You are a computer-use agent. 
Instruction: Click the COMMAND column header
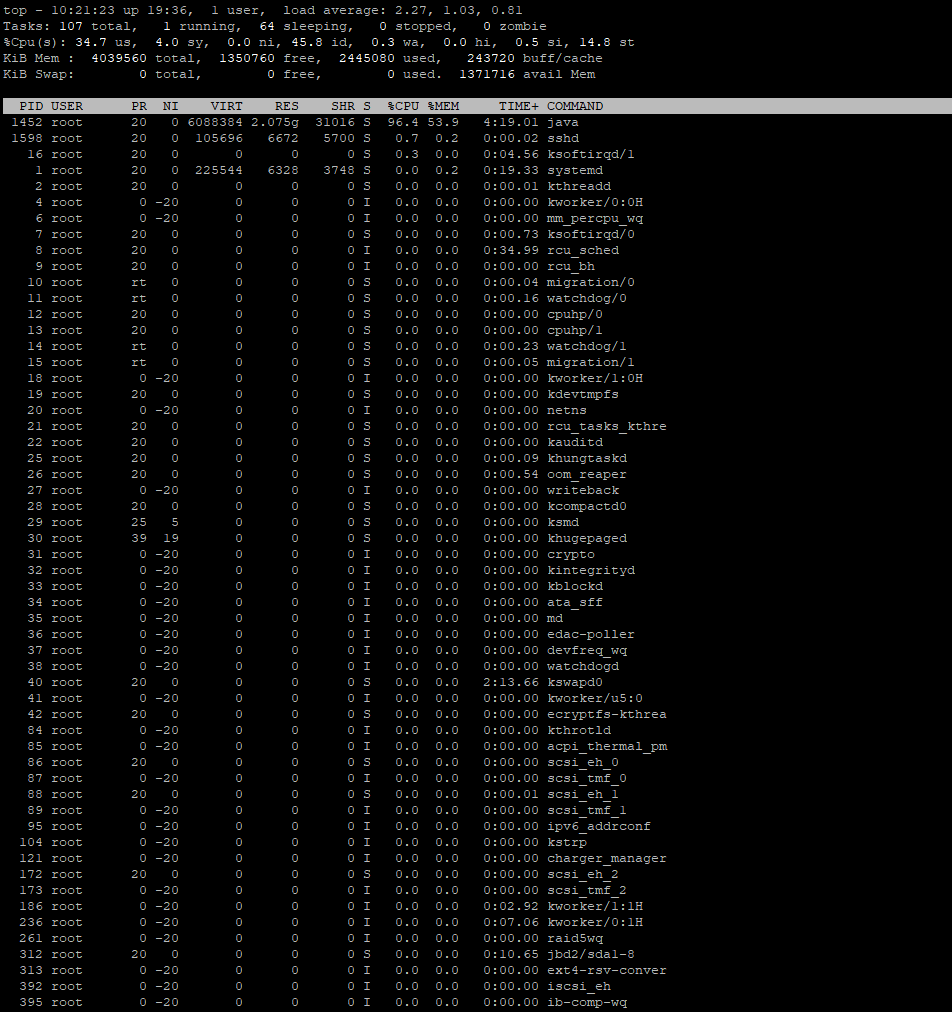point(575,106)
